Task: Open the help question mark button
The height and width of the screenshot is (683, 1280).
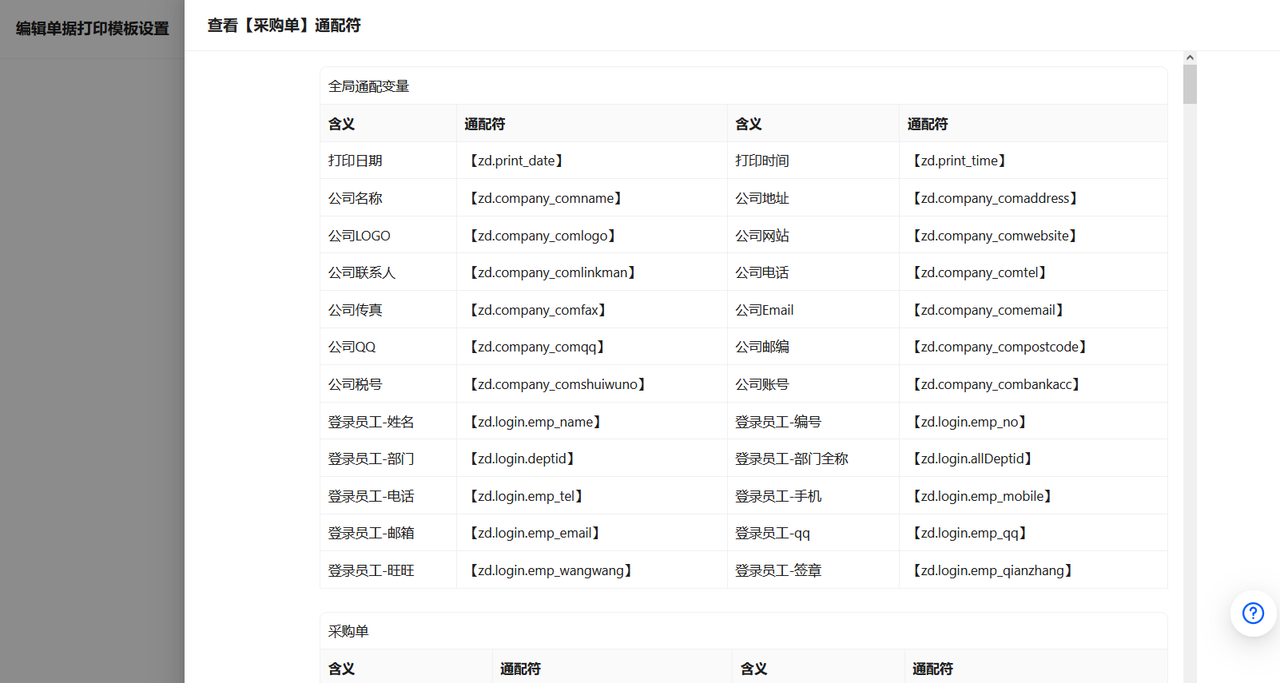Action: click(x=1253, y=613)
